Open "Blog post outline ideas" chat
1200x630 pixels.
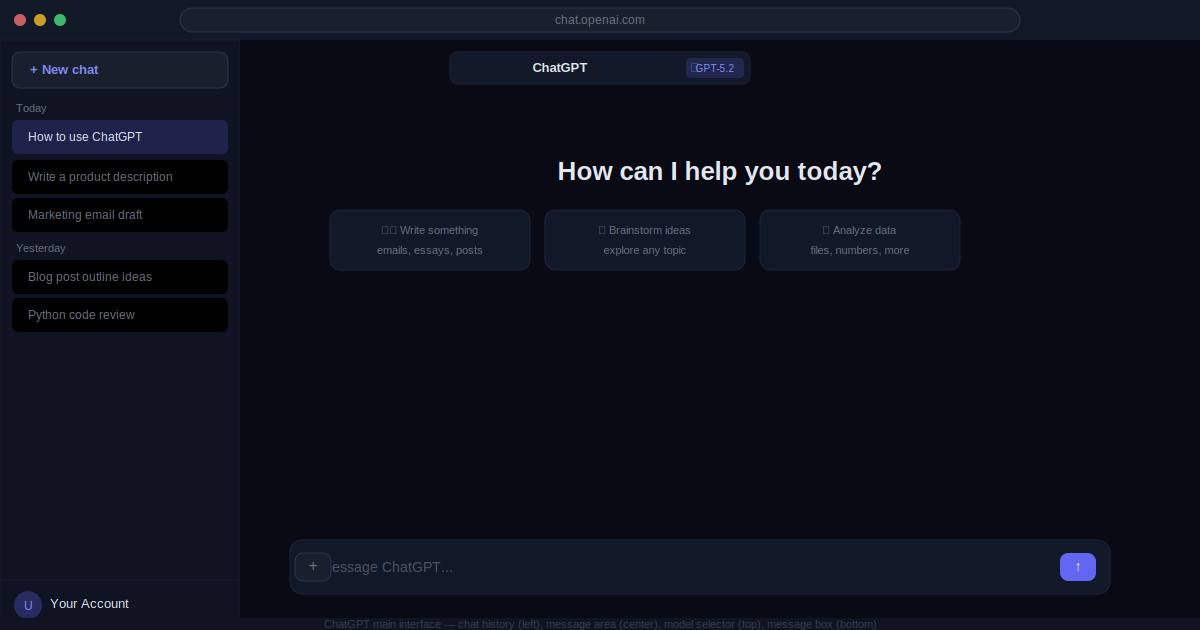point(120,277)
